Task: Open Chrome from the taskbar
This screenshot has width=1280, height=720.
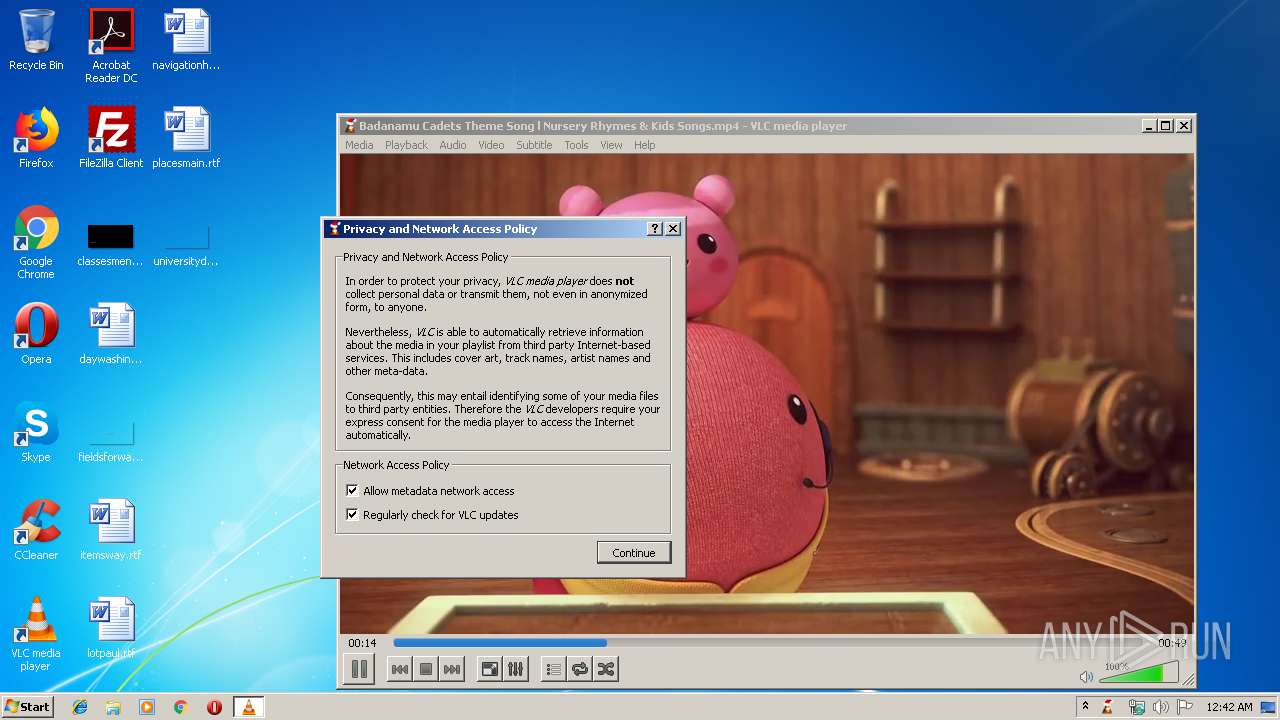Action: tap(180, 707)
